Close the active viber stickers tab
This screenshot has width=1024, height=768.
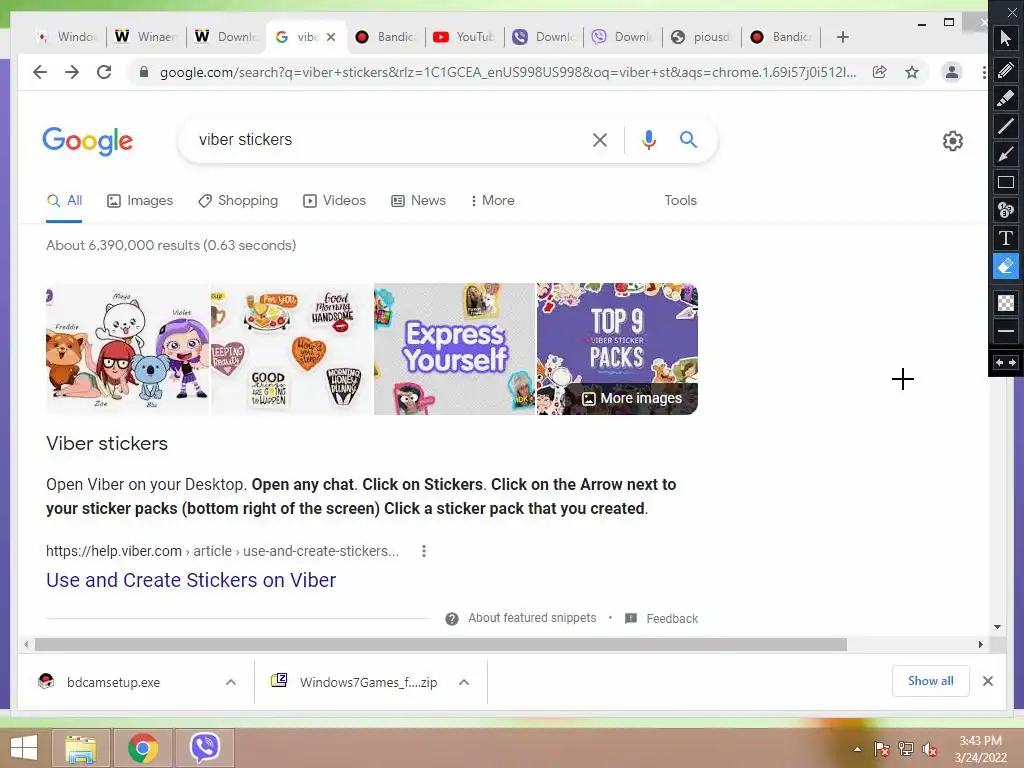click(331, 37)
